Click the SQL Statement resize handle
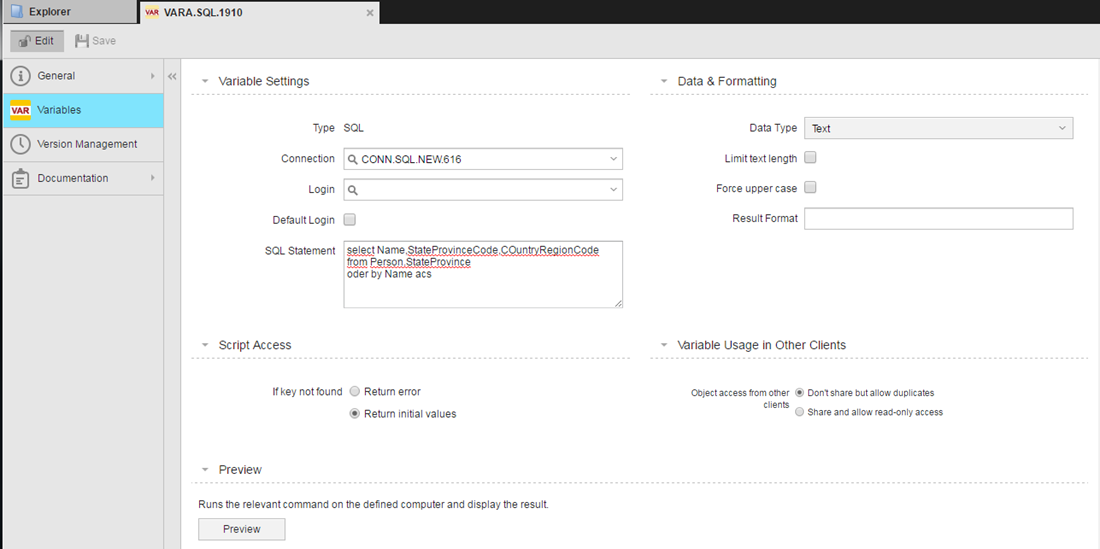This screenshot has height=549, width=1100. coord(618,303)
